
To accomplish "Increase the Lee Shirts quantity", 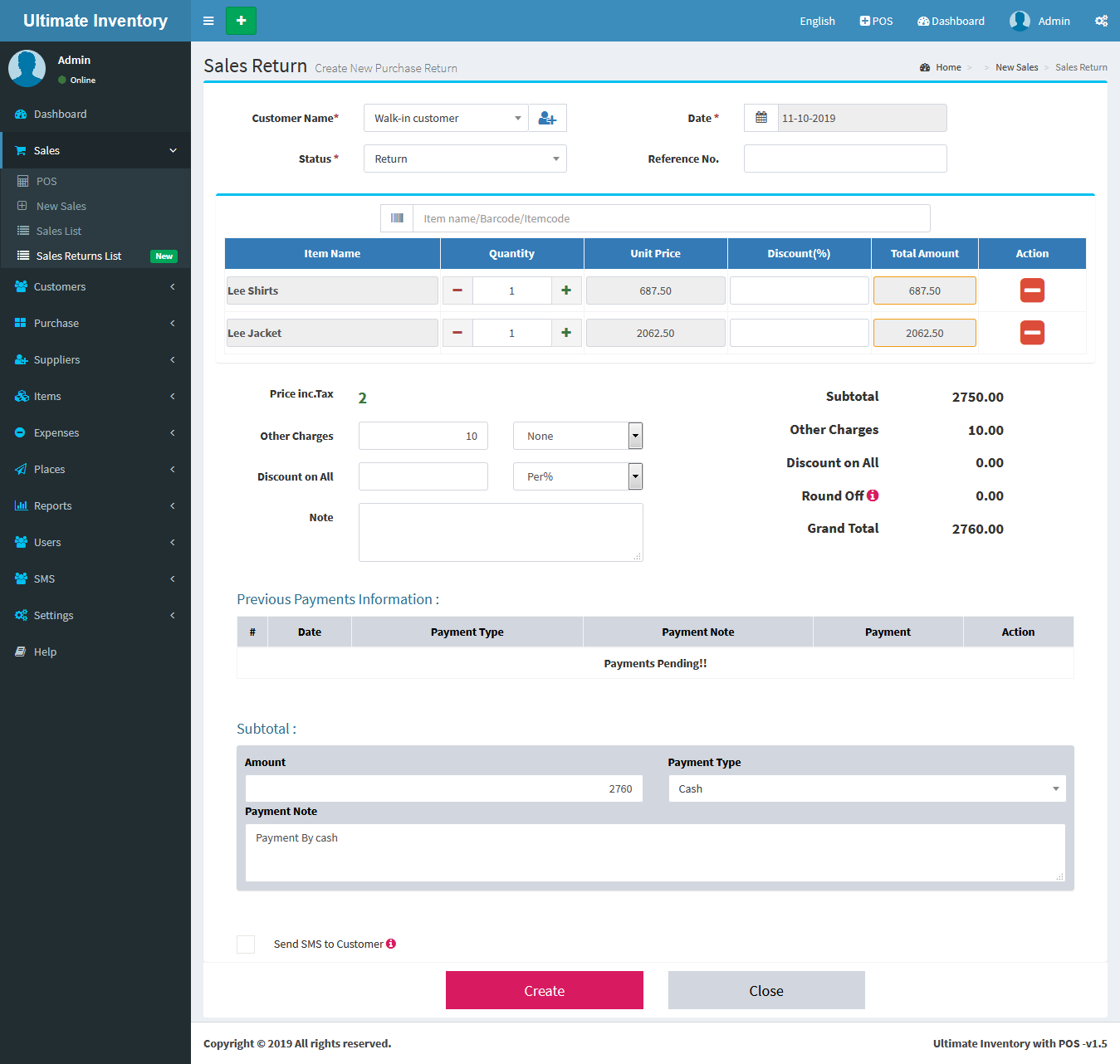I will 566,290.
